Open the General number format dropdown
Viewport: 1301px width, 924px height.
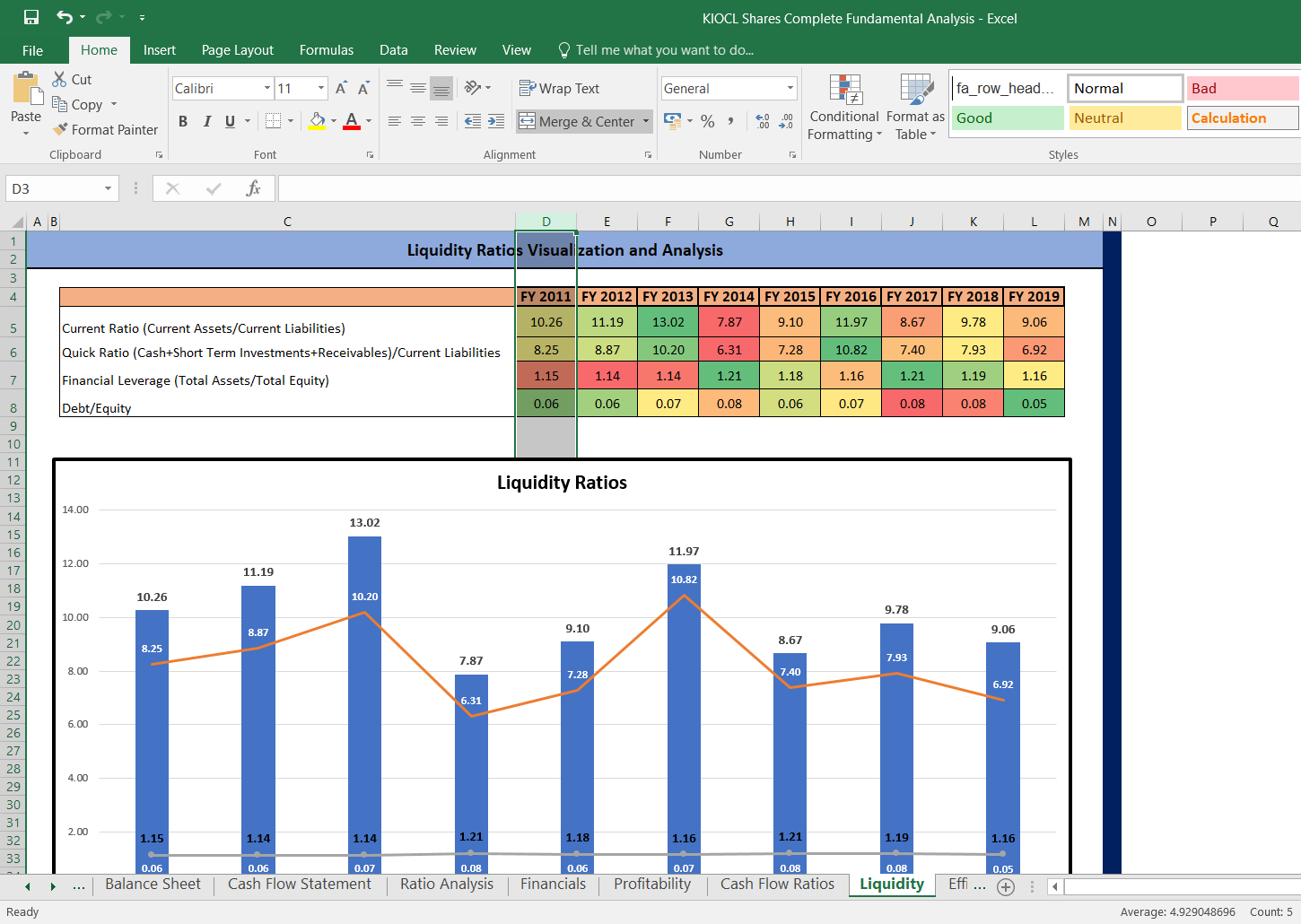click(x=790, y=88)
